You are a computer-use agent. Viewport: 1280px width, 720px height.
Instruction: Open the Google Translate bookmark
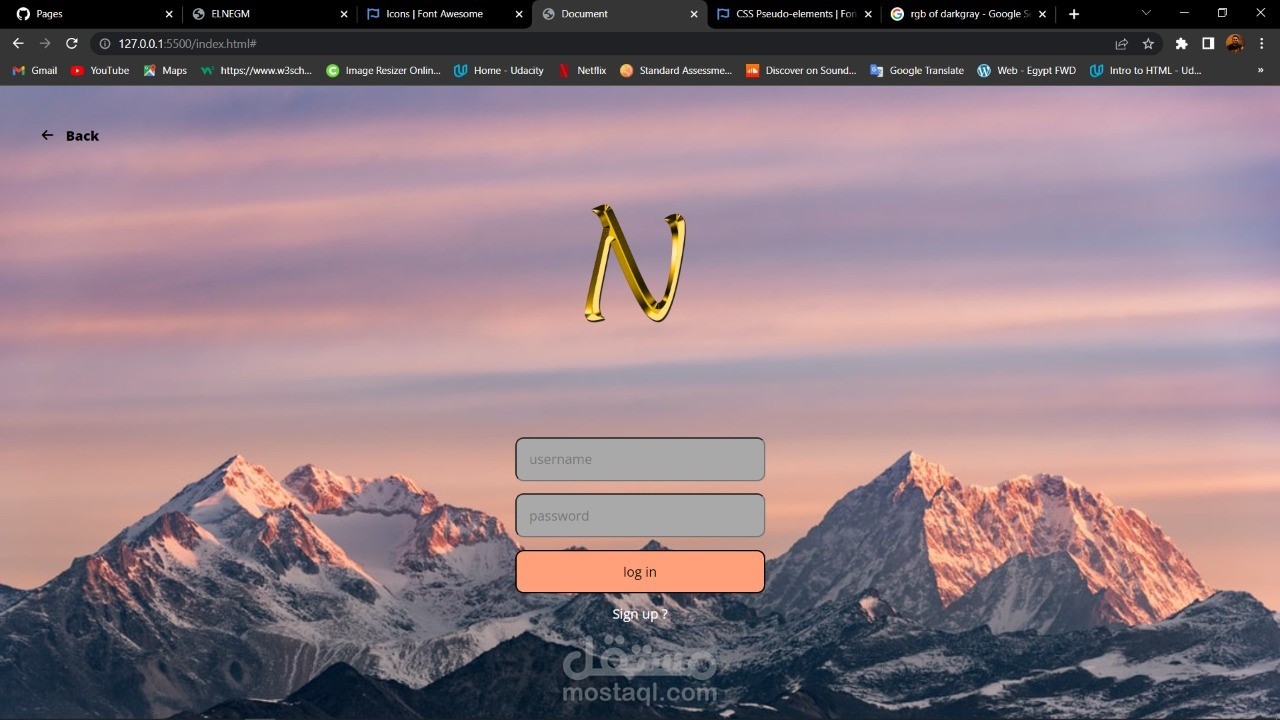coord(916,70)
